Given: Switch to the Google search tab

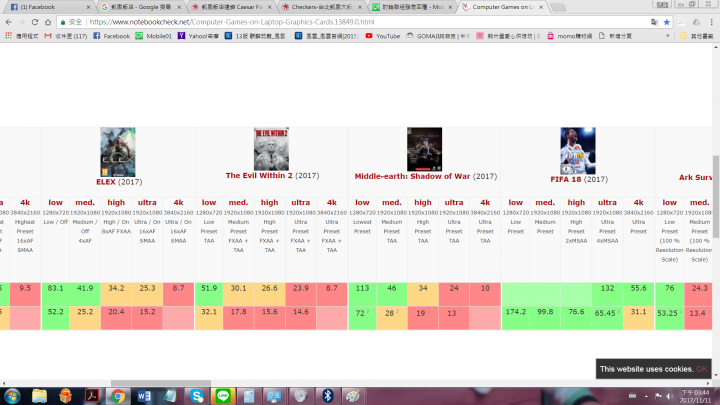Looking at the screenshot, I should pyautogui.click(x=141, y=7).
